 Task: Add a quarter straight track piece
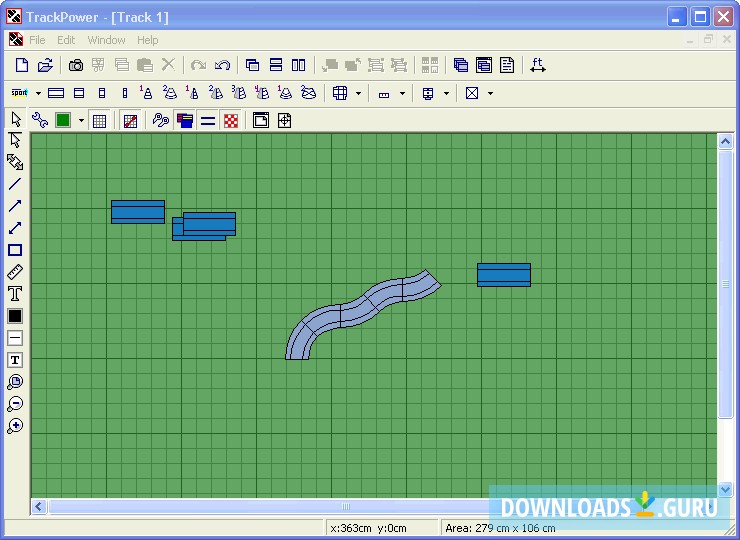(102, 93)
